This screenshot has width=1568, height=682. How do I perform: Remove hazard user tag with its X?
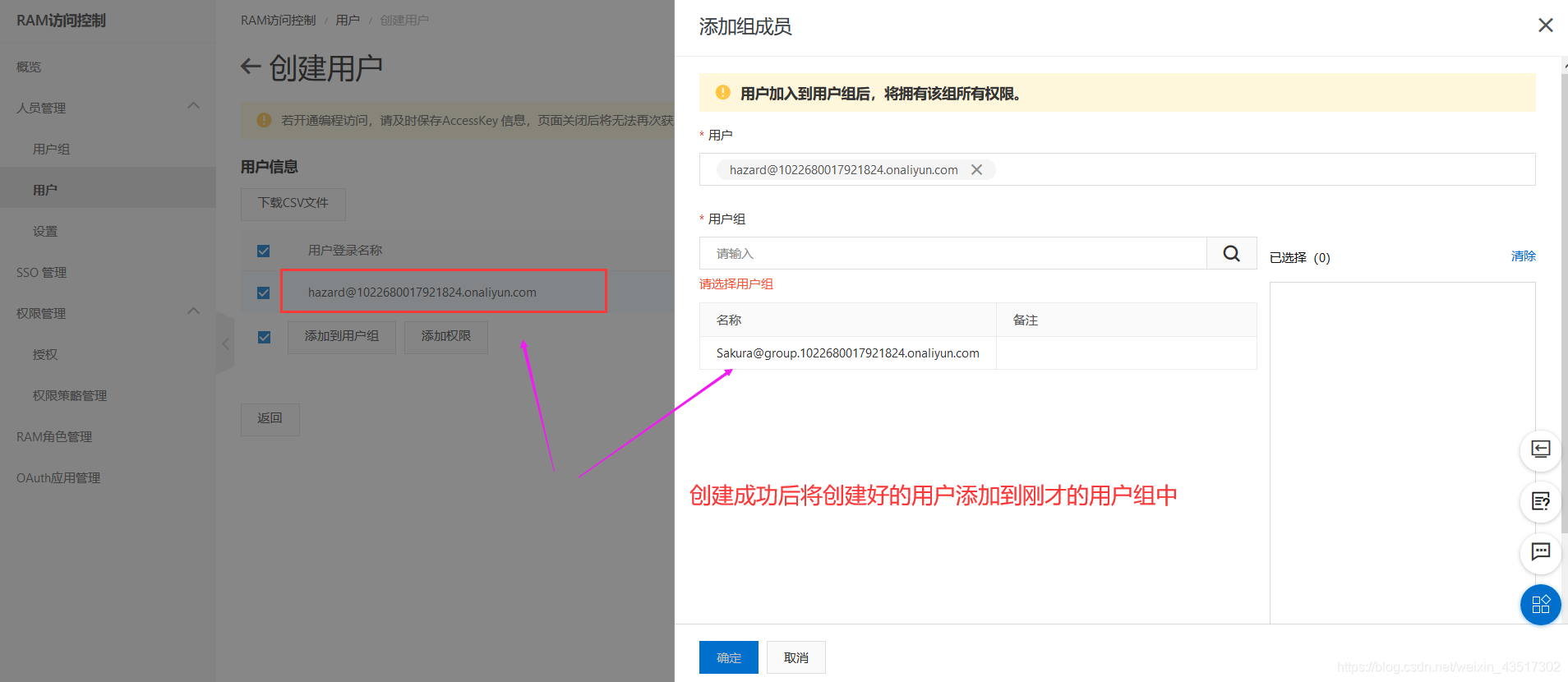tap(976, 170)
